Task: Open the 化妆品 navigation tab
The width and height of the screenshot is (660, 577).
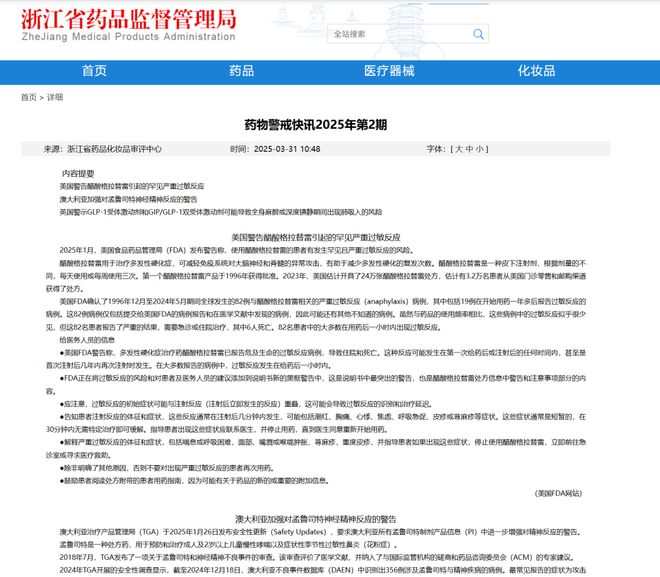Action: point(536,71)
